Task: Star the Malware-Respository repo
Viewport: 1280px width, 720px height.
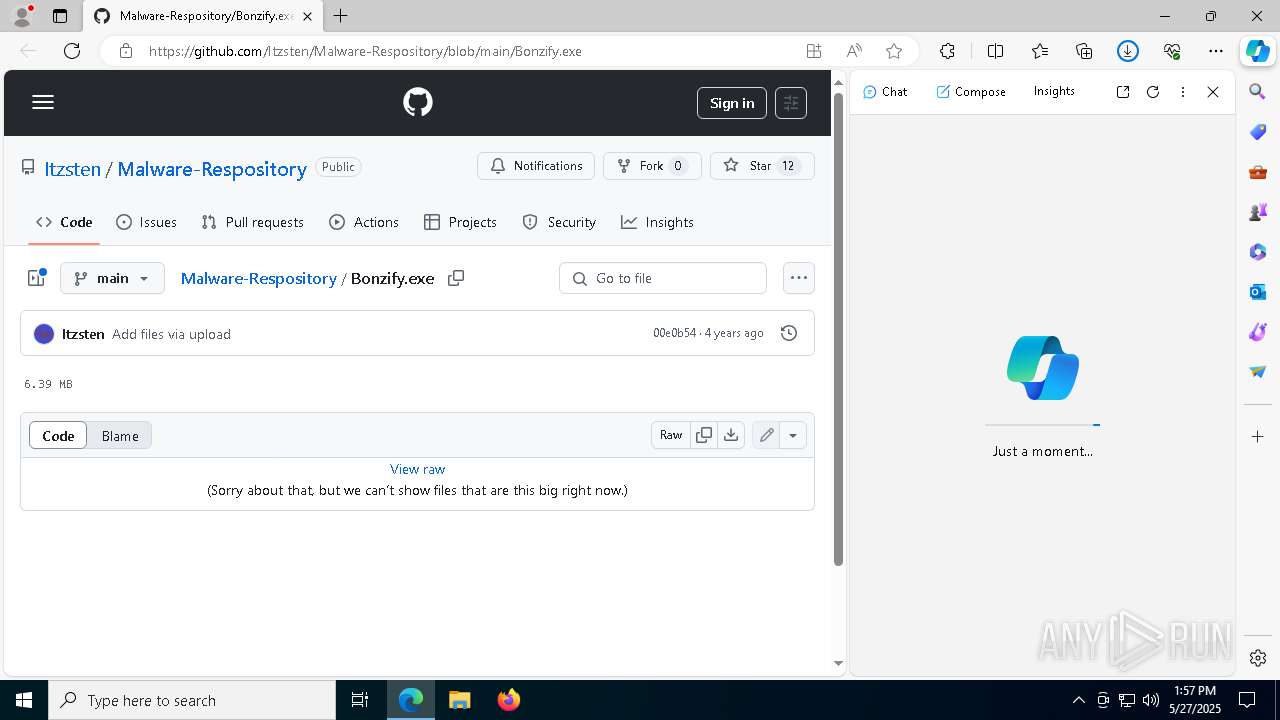Action: click(x=762, y=166)
